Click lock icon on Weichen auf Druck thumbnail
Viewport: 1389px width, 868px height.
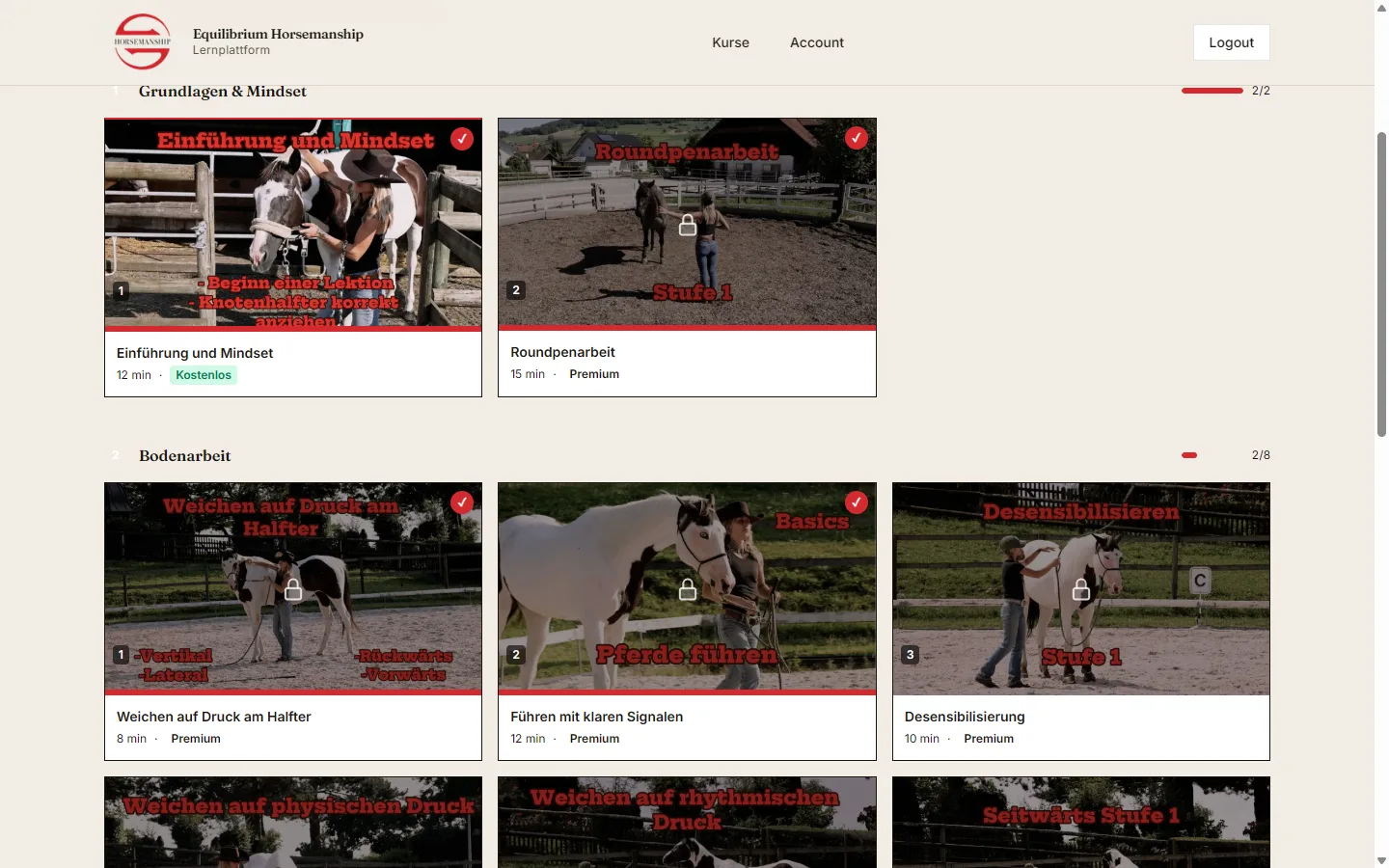coord(293,589)
